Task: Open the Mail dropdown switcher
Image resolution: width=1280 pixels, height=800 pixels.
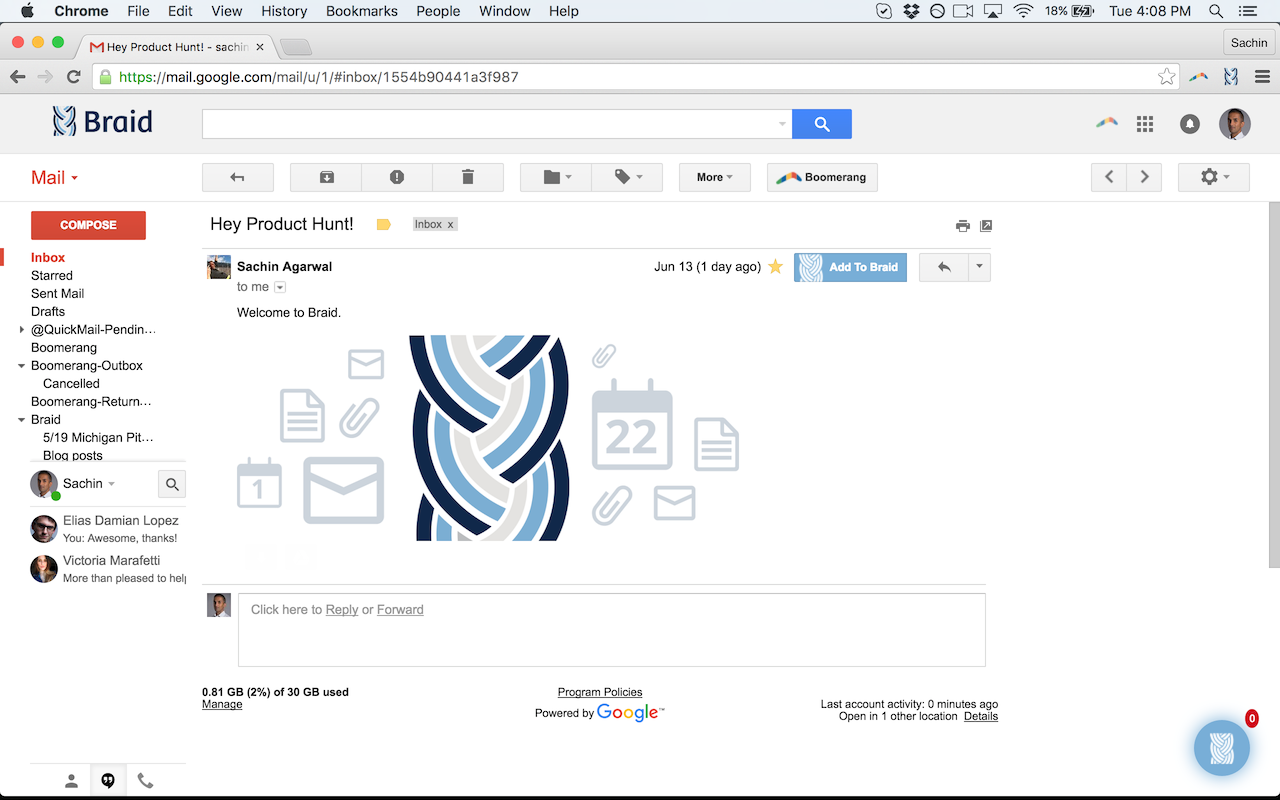Action: point(54,177)
